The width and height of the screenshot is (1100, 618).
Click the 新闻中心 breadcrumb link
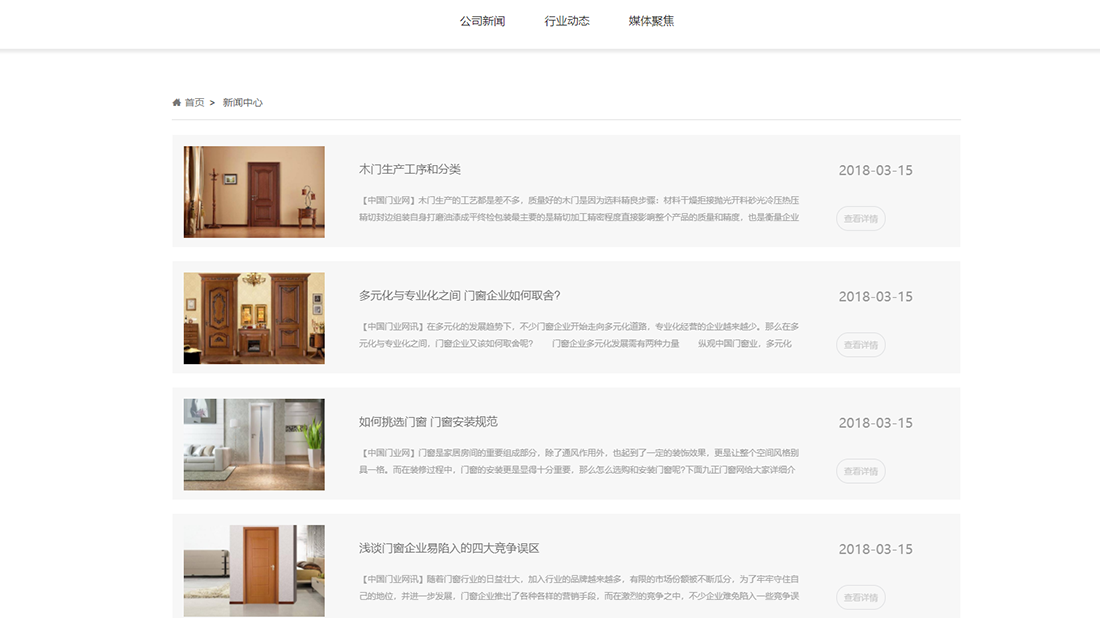244,101
